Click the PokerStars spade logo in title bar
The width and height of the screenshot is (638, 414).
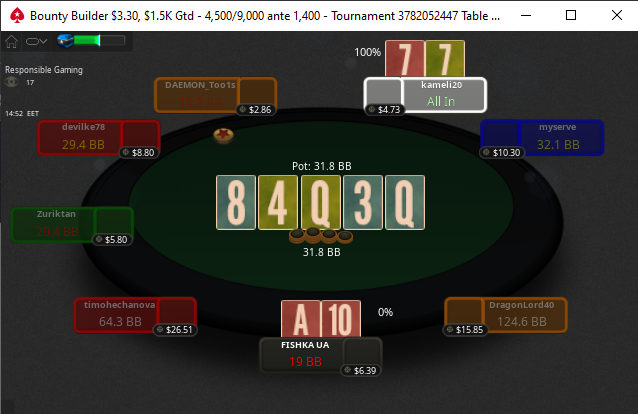point(17,15)
